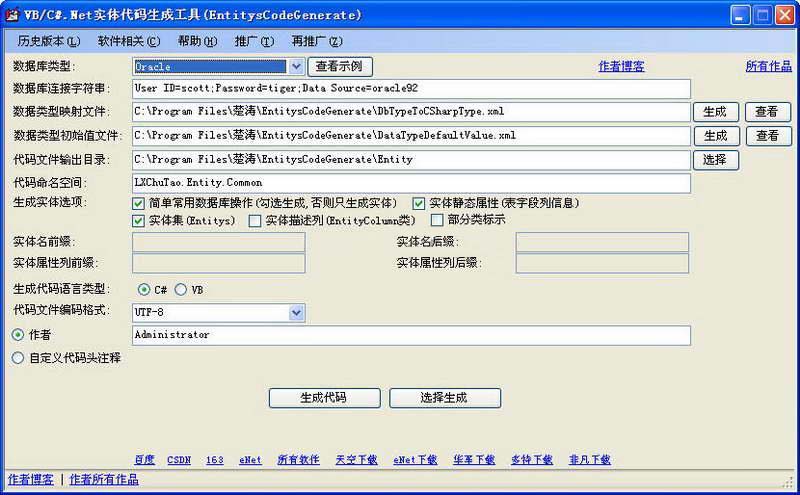The image size is (800, 495).
Task: Uncheck the 简单常用数据库操作 checkbox
Action: [x=139, y=203]
